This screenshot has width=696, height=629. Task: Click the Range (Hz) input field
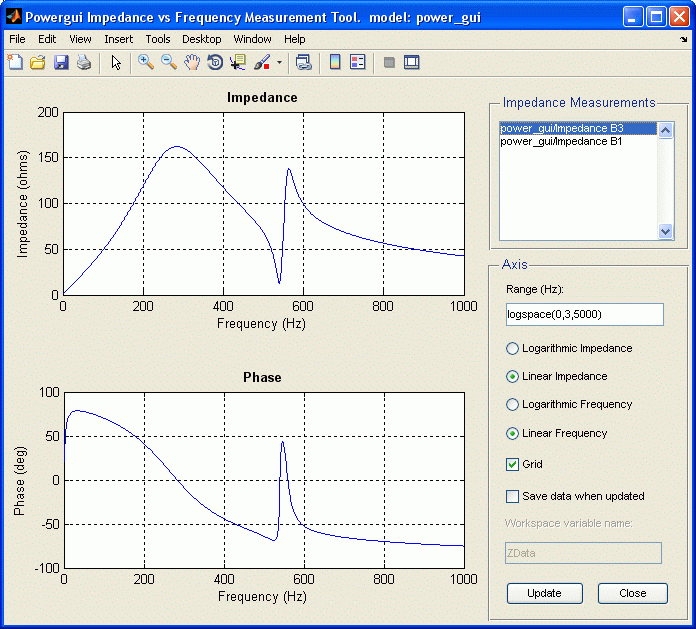point(585,314)
